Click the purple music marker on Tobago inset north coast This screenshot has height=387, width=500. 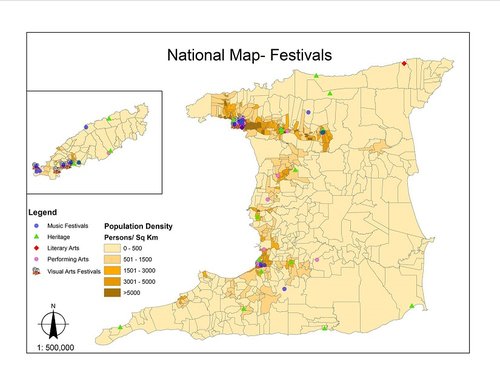click(x=86, y=127)
